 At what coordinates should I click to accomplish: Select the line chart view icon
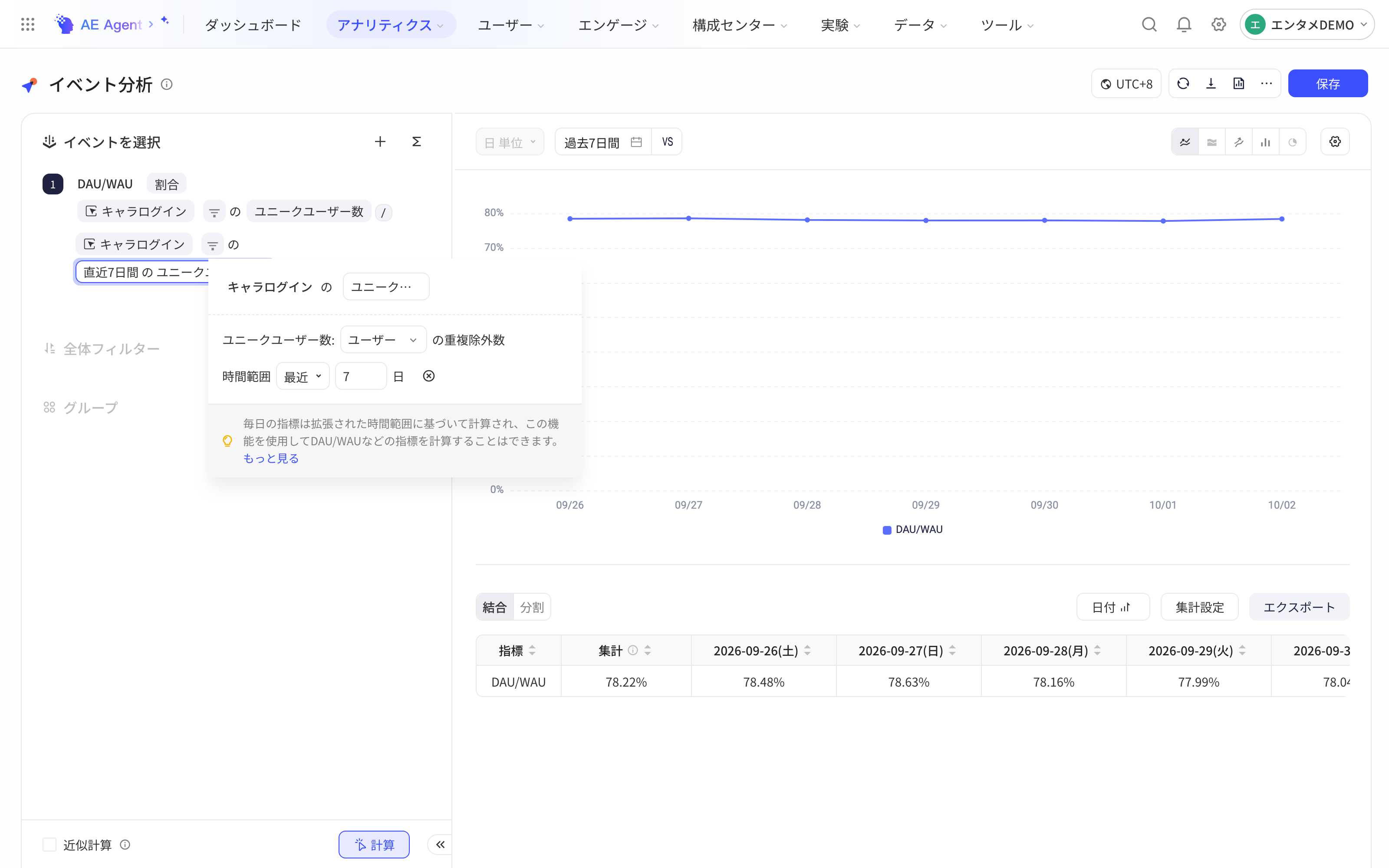coord(1185,142)
